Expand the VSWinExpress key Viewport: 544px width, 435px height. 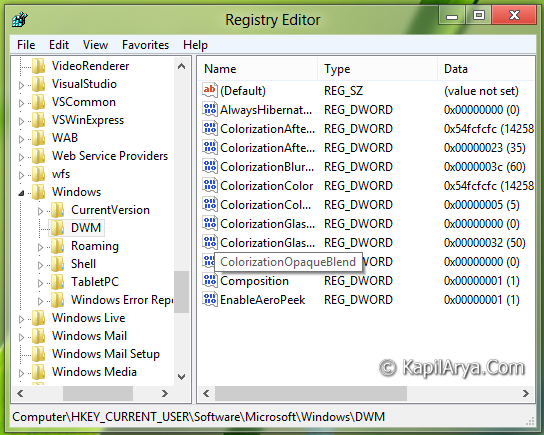22,121
